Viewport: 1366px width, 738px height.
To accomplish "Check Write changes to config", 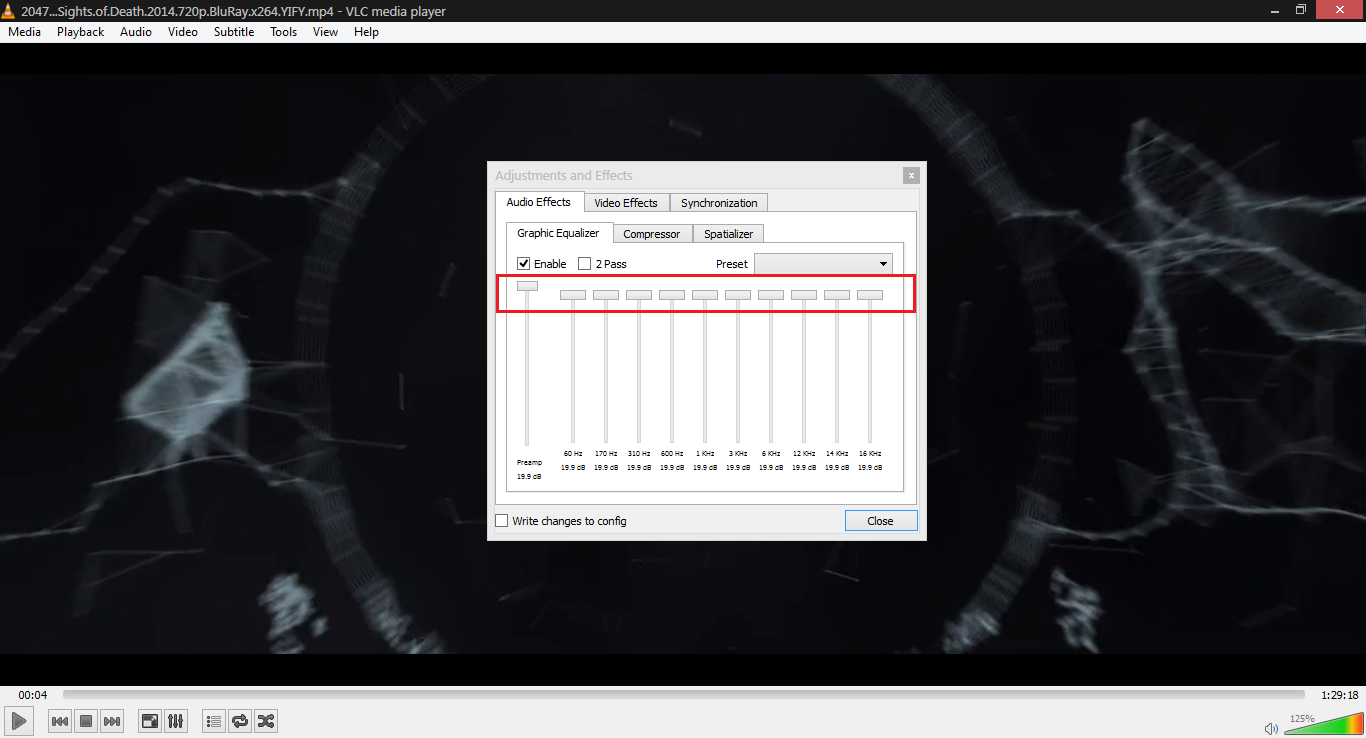I will 501,520.
